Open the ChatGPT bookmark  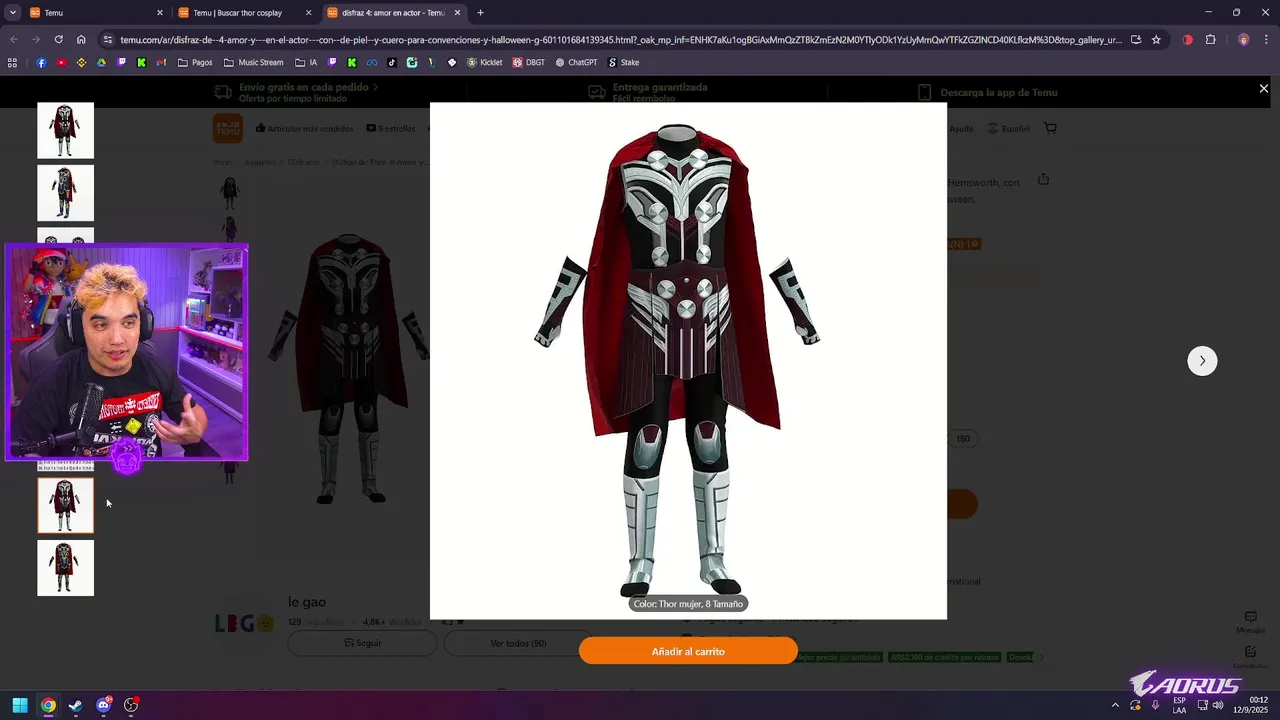tap(575, 62)
